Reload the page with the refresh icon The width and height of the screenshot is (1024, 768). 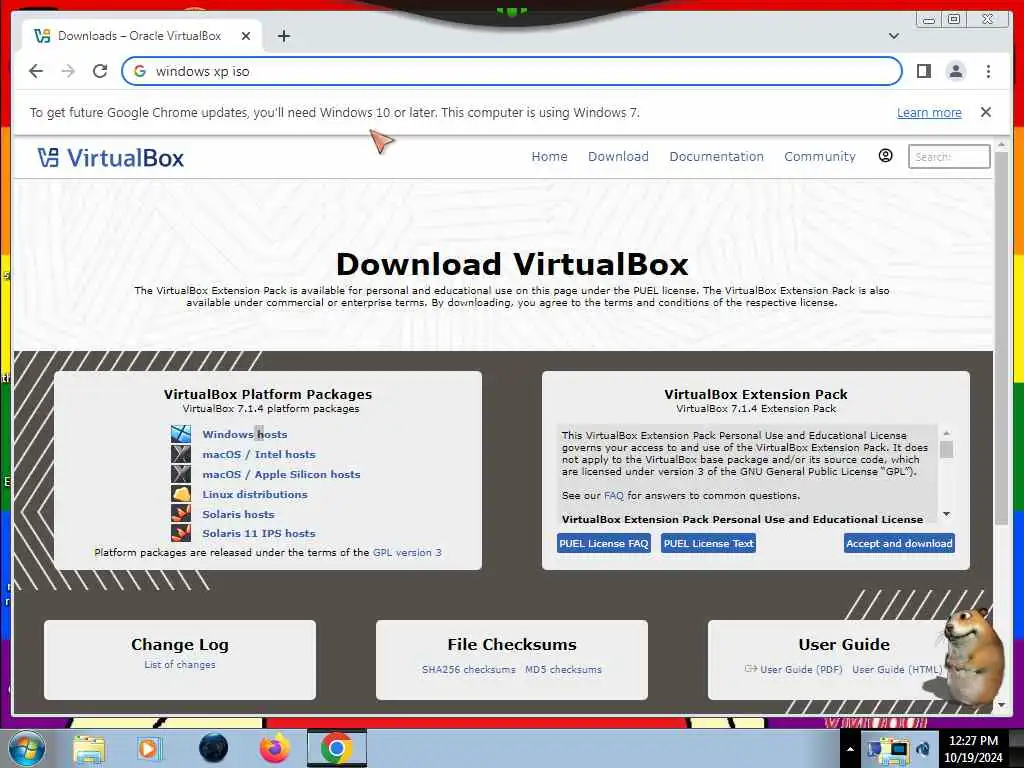click(100, 71)
